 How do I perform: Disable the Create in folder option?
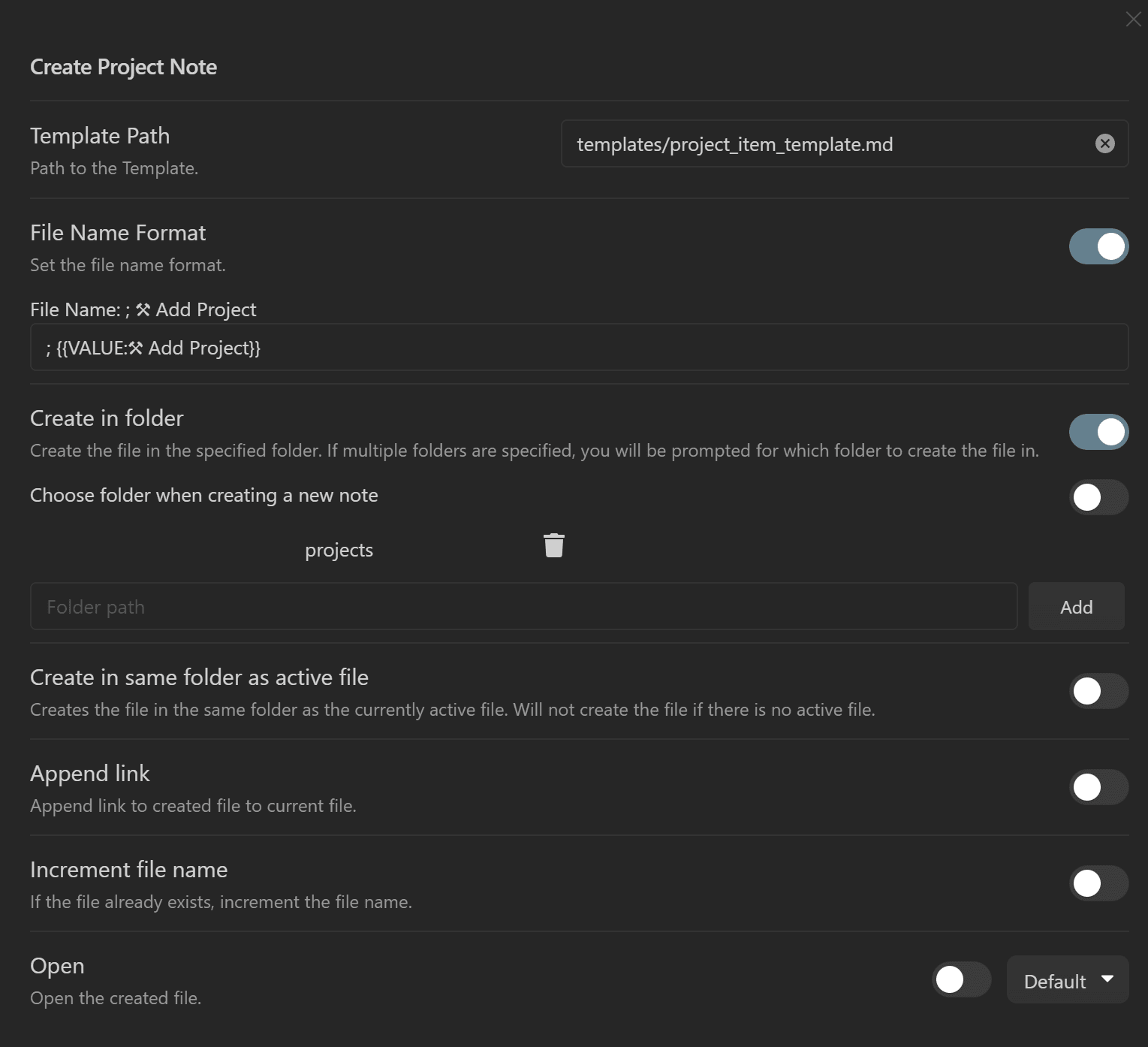click(1098, 432)
